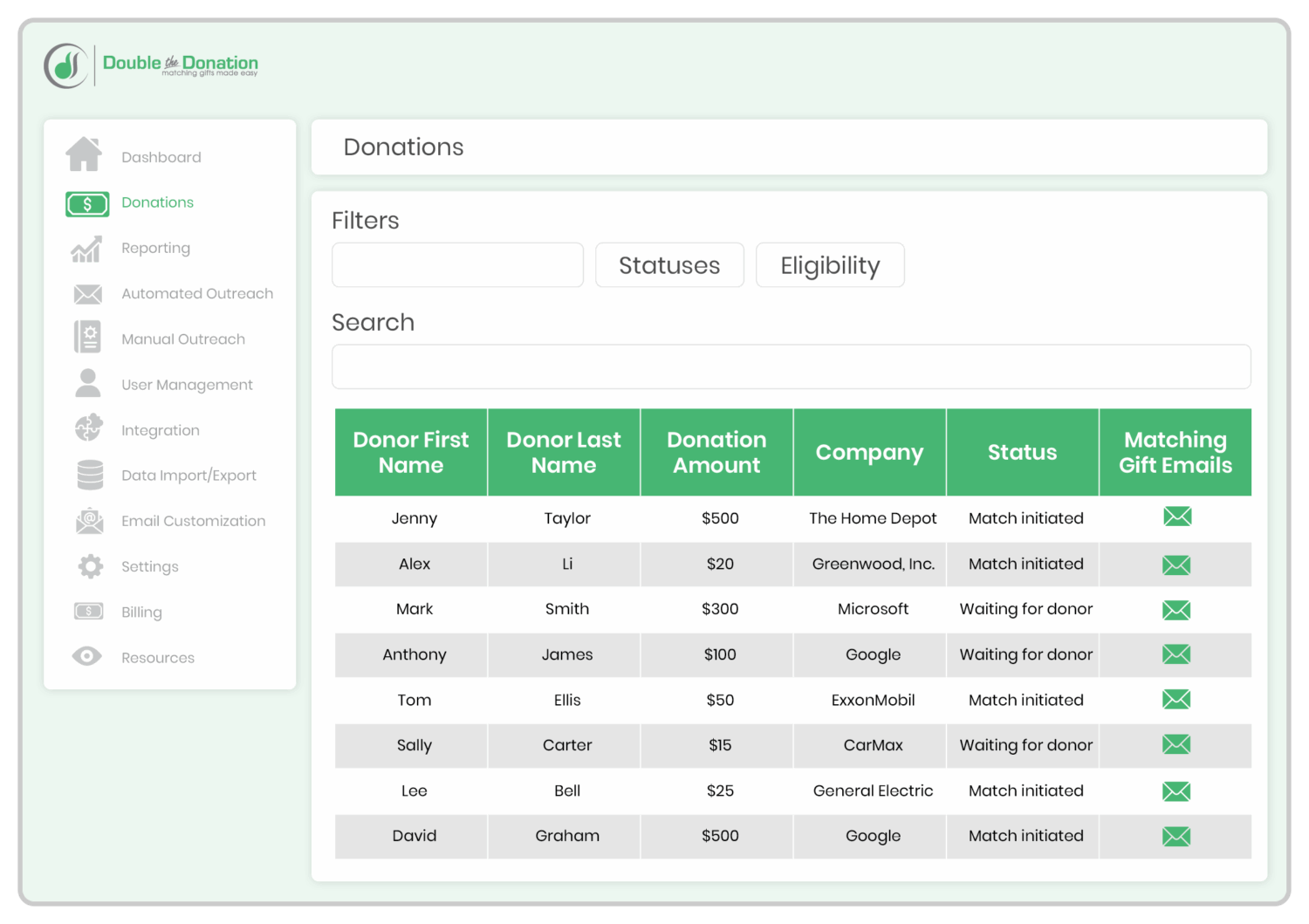Open matching gift email for Jenny Taylor
Viewport: 1309px width, 924px height.
coord(1176,517)
